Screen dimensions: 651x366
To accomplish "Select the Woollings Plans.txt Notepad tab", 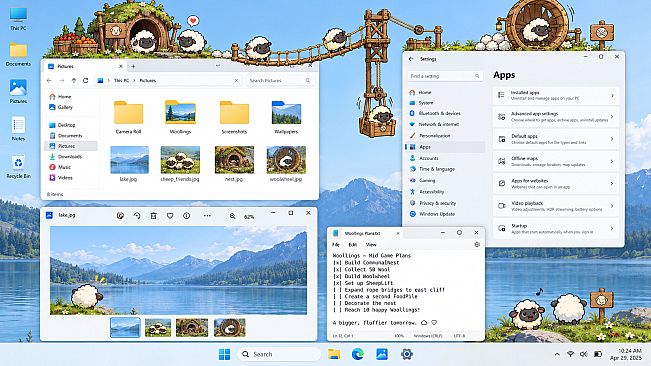I will (365, 234).
